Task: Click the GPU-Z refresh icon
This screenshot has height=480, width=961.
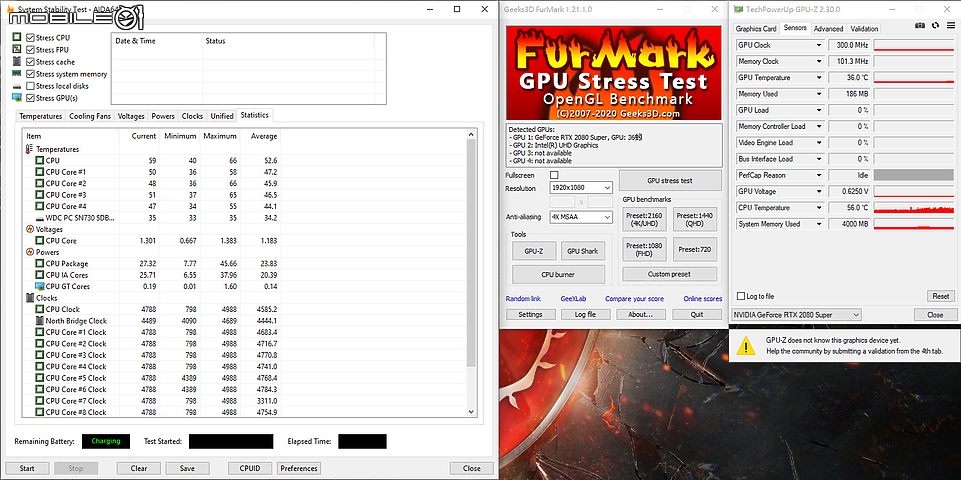Action: coord(935,25)
